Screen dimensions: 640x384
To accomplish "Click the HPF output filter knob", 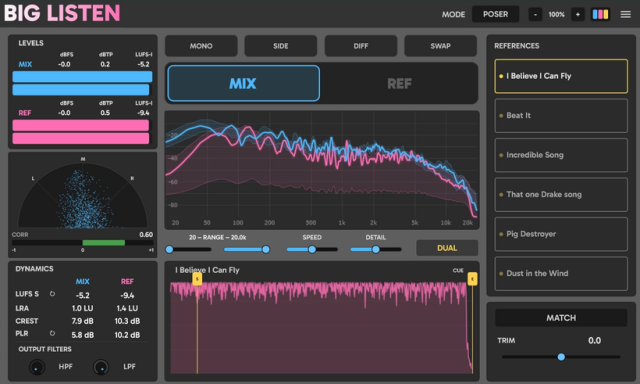I will (37, 367).
